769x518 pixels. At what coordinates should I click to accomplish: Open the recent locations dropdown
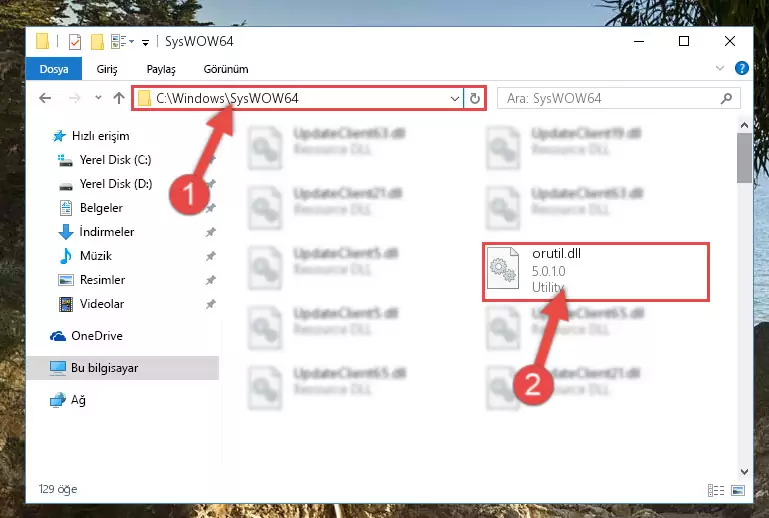(x=98, y=98)
